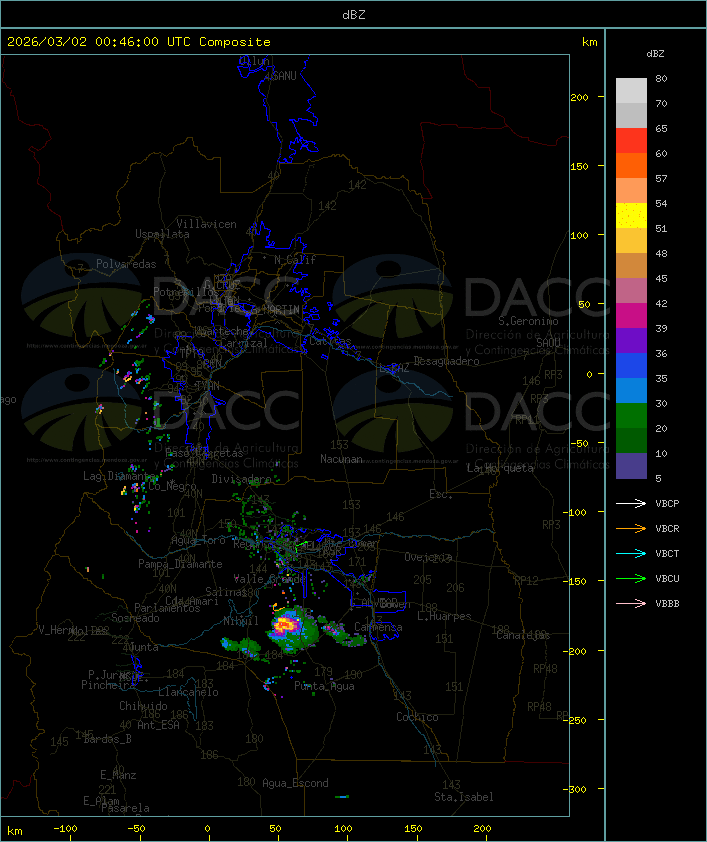Click the N_Calif place label
Viewport: 707px width, 842px height.
click(x=295, y=260)
